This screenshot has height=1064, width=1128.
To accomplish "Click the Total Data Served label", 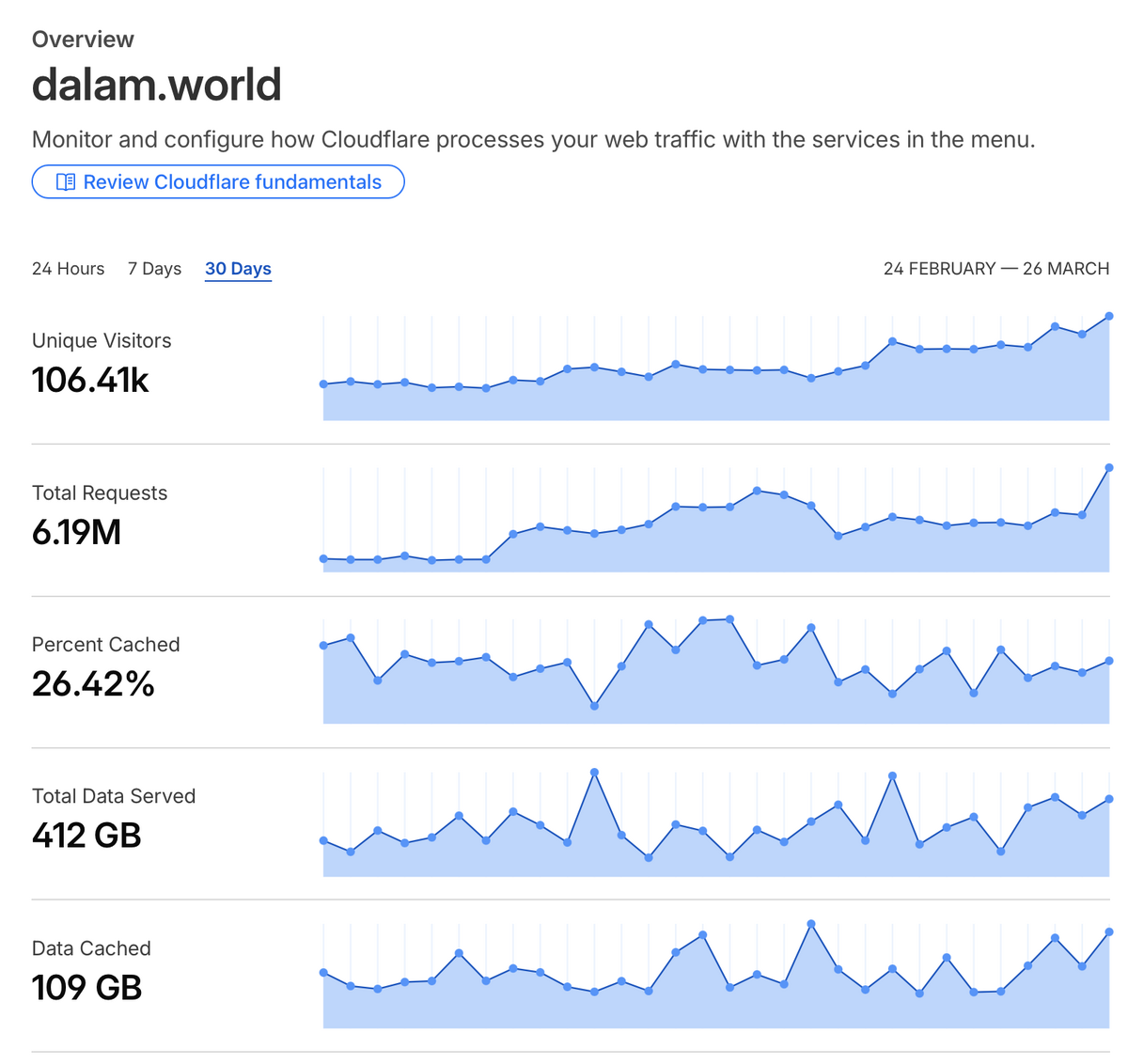I will click(114, 796).
